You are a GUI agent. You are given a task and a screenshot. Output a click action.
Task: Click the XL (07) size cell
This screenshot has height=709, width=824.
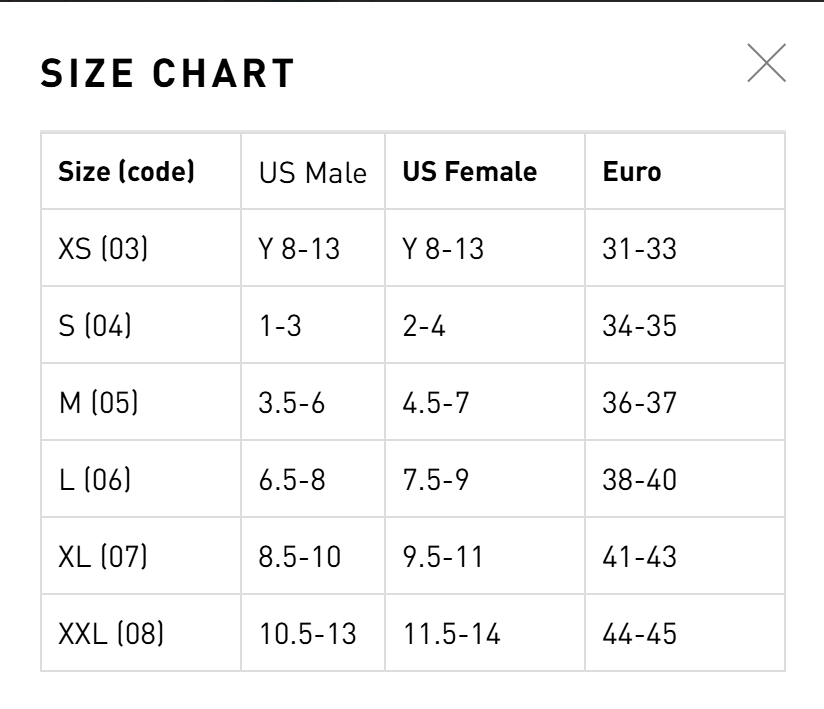(x=103, y=556)
